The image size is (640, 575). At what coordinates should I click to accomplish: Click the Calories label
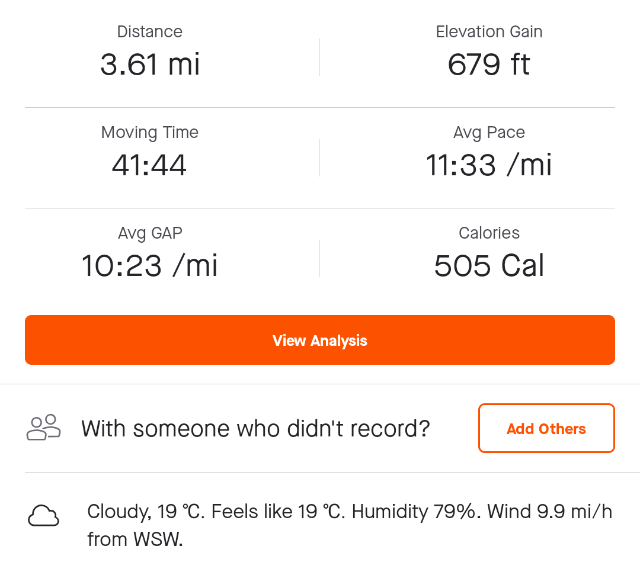[x=489, y=233]
